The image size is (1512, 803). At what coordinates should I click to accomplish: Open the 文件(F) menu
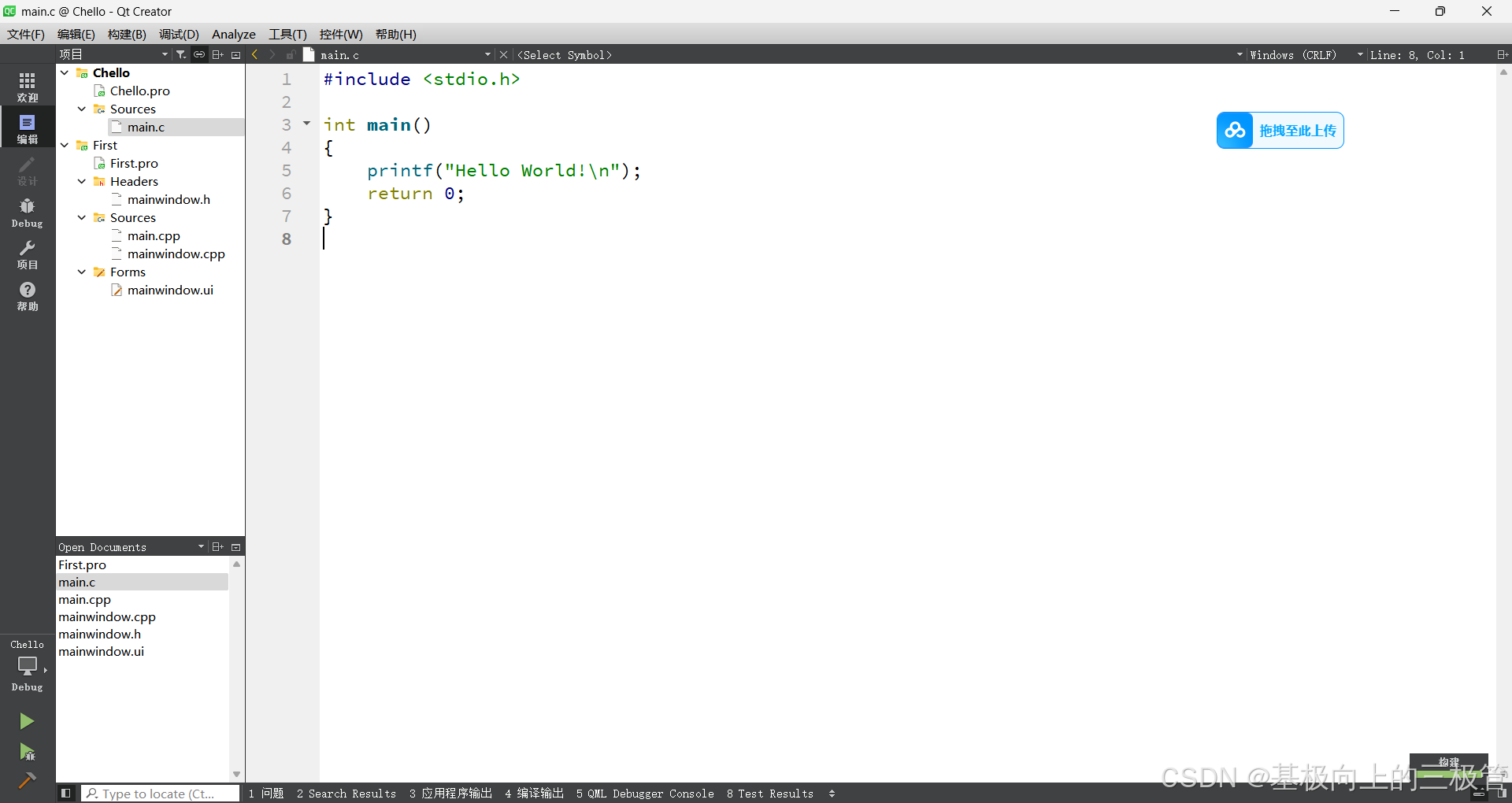point(26,34)
